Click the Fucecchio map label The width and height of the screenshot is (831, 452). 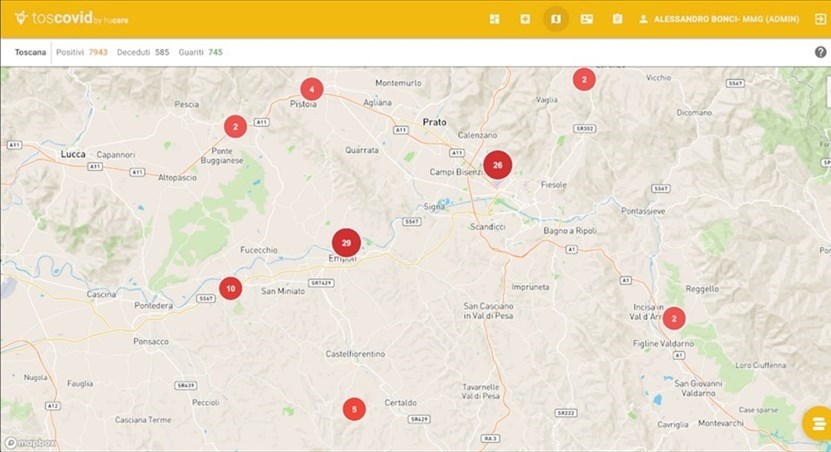259,250
